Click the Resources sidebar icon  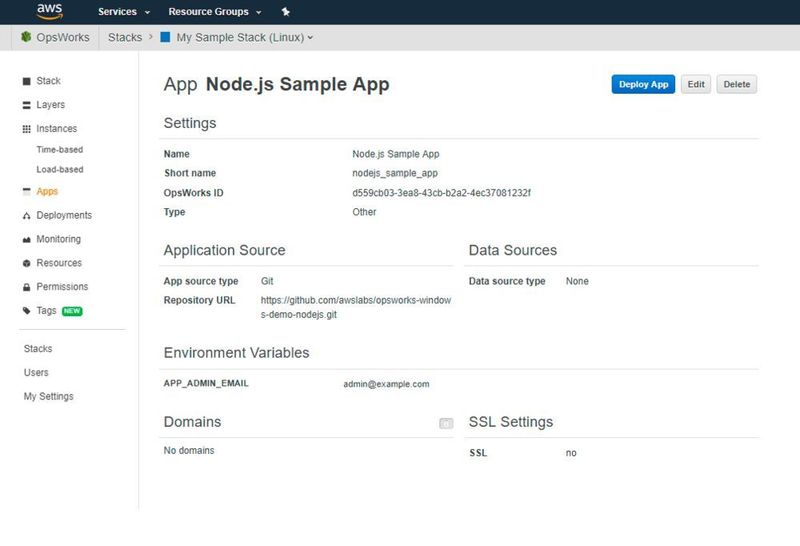(x=27, y=263)
